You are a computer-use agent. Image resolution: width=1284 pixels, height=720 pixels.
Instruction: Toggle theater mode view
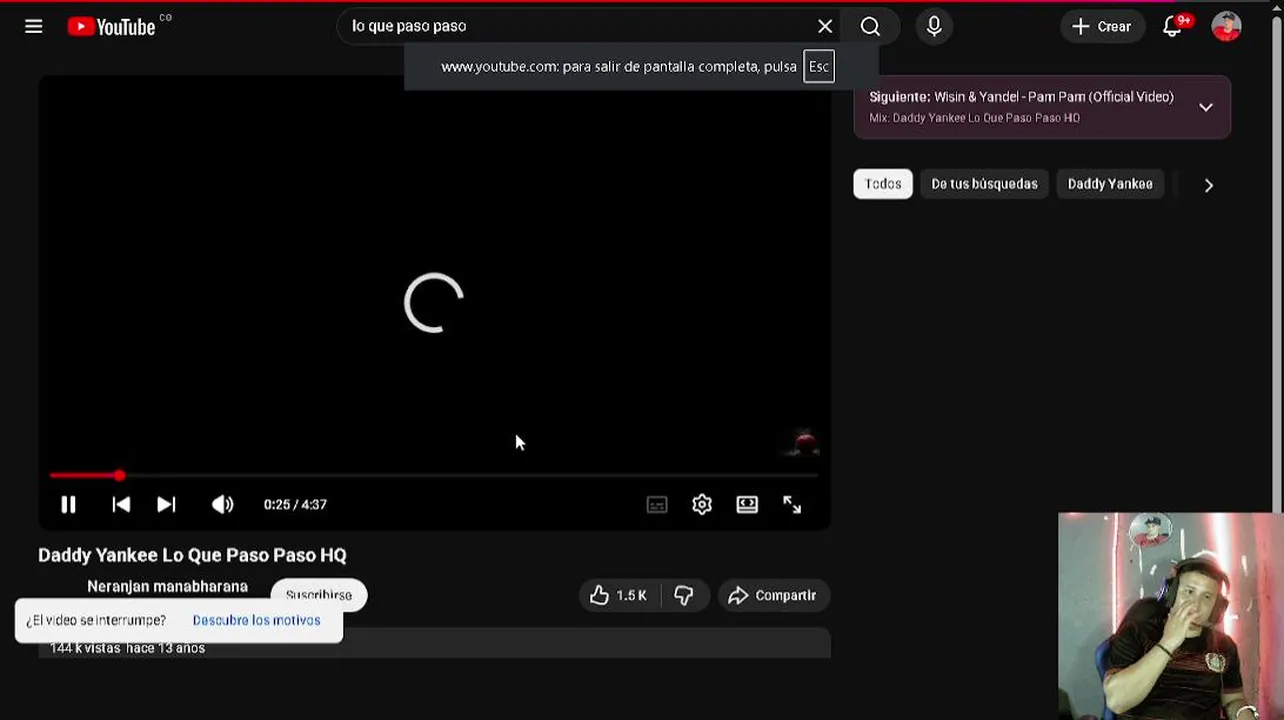click(747, 505)
